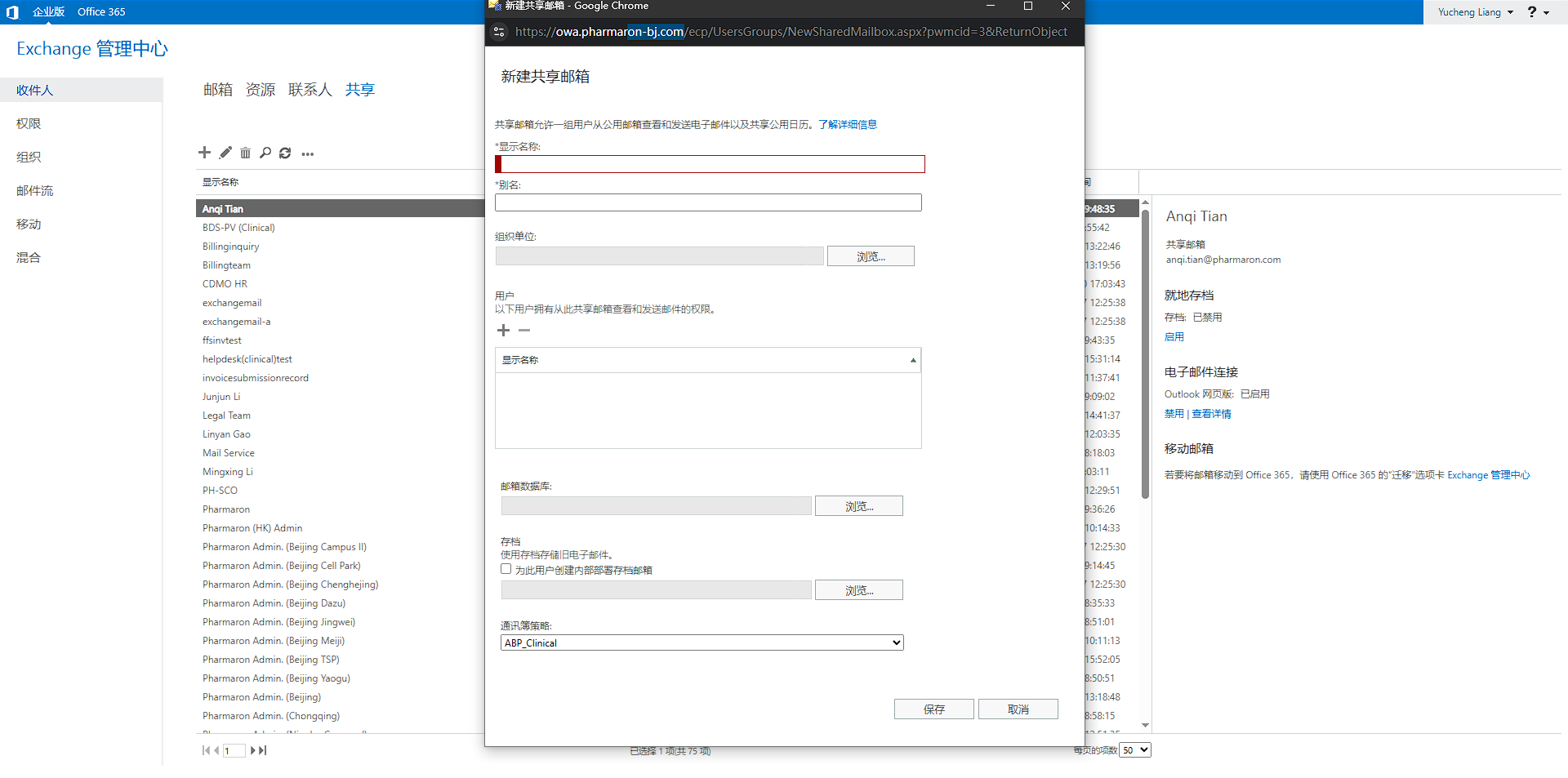Click the 保存 button in dialog
The width and height of the screenshot is (1568, 778).
point(933,709)
